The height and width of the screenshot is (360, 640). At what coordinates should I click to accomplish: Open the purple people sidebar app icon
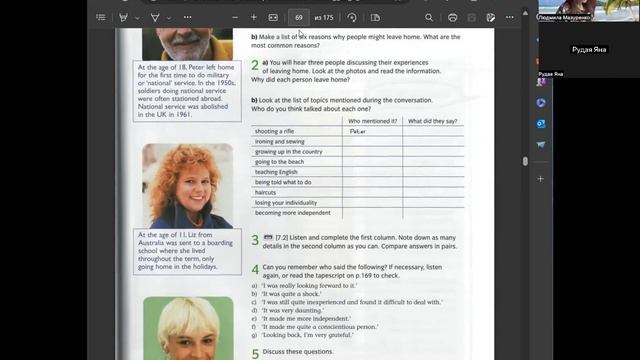tap(541, 82)
